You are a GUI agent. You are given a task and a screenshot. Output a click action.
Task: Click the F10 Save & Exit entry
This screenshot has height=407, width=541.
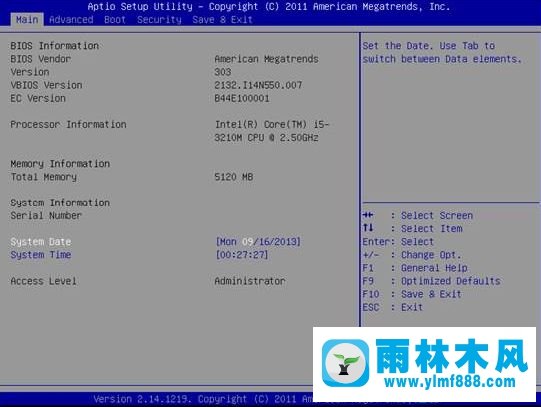pyautogui.click(x=412, y=294)
